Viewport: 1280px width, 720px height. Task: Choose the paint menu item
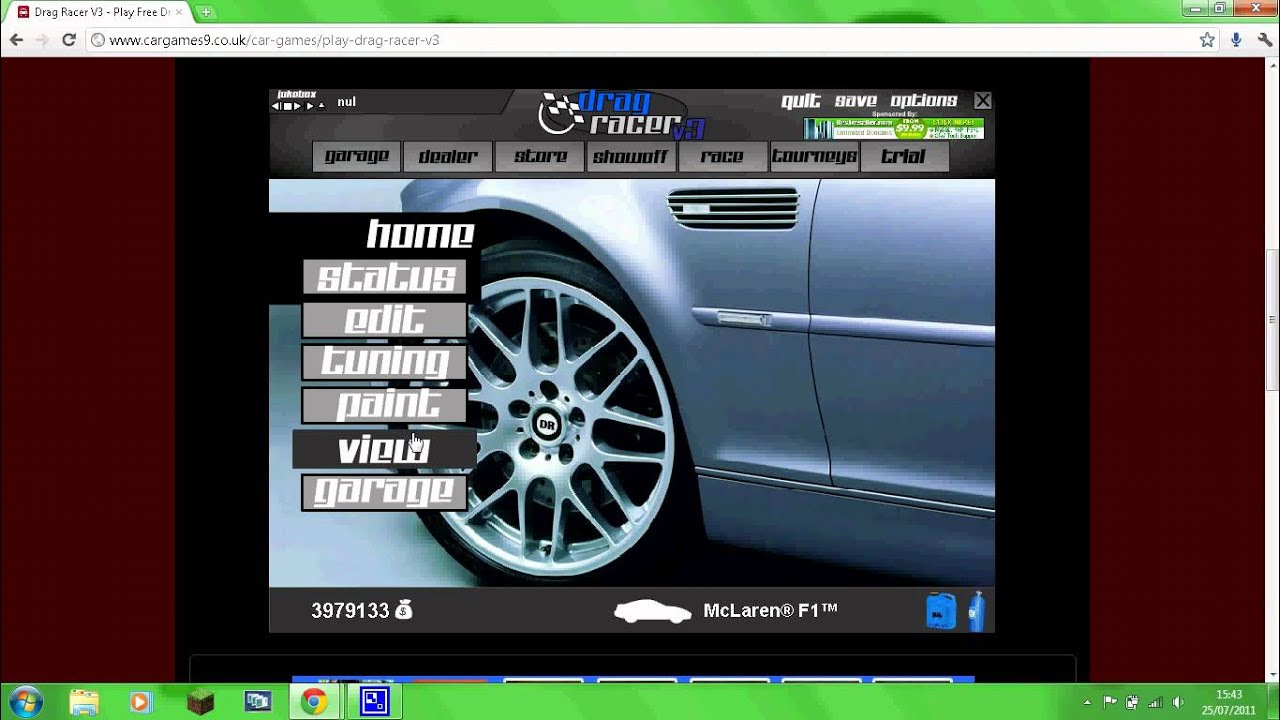pos(385,405)
